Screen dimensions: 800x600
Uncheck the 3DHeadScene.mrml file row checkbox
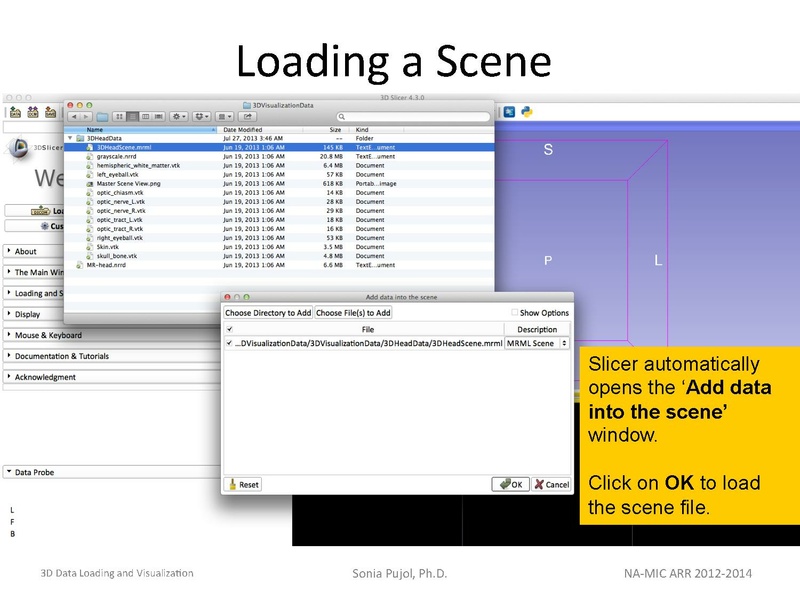click(230, 343)
